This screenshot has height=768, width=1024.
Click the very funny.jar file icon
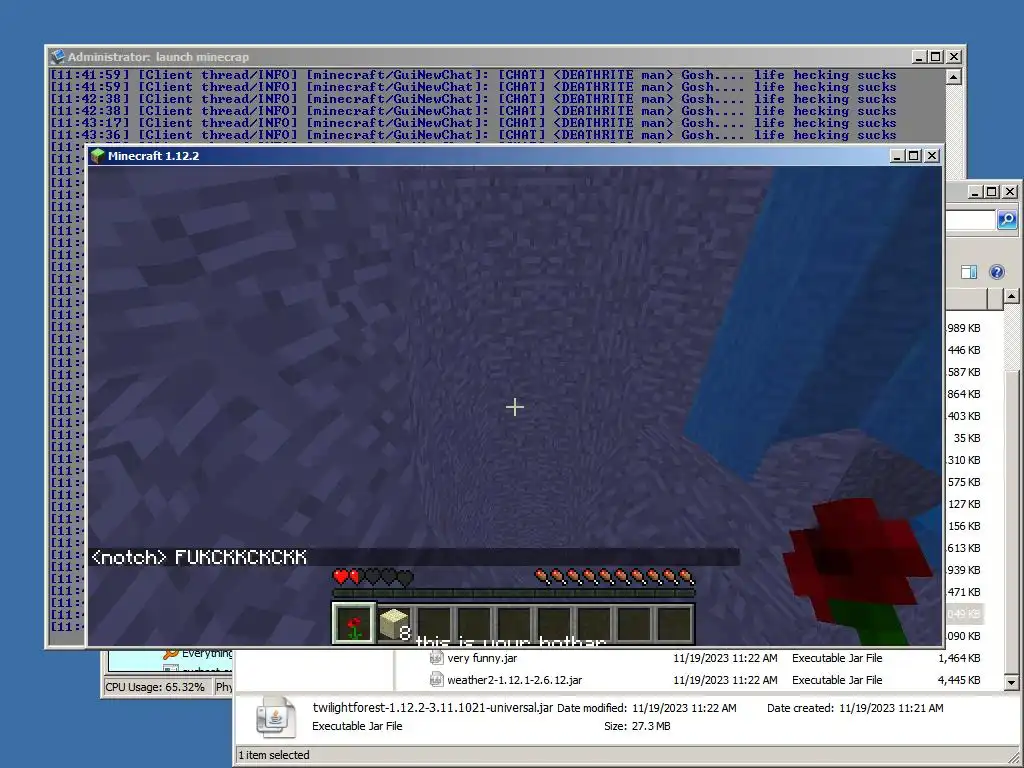436,658
